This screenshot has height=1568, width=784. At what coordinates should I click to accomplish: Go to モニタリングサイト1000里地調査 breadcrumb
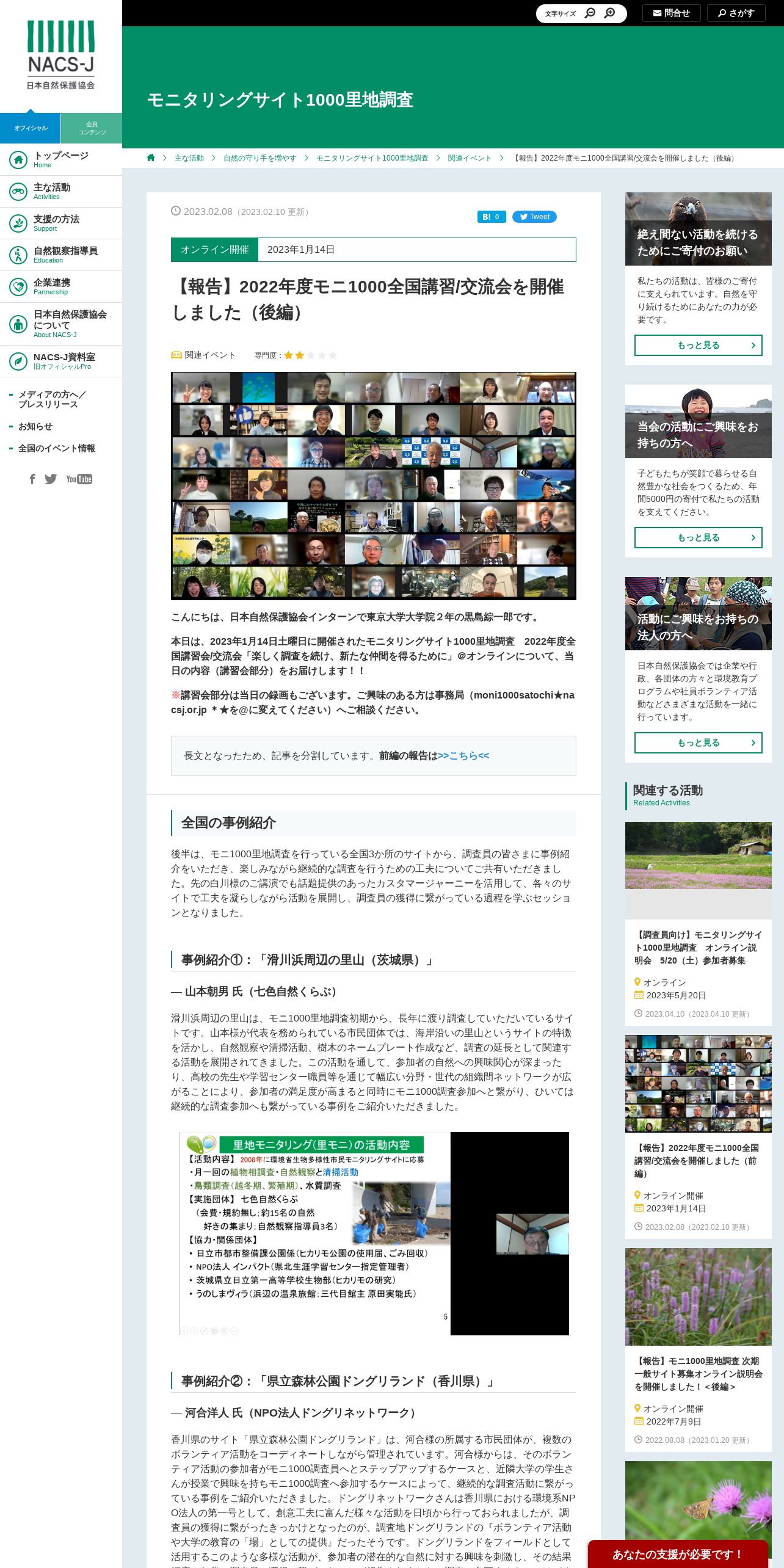click(372, 158)
